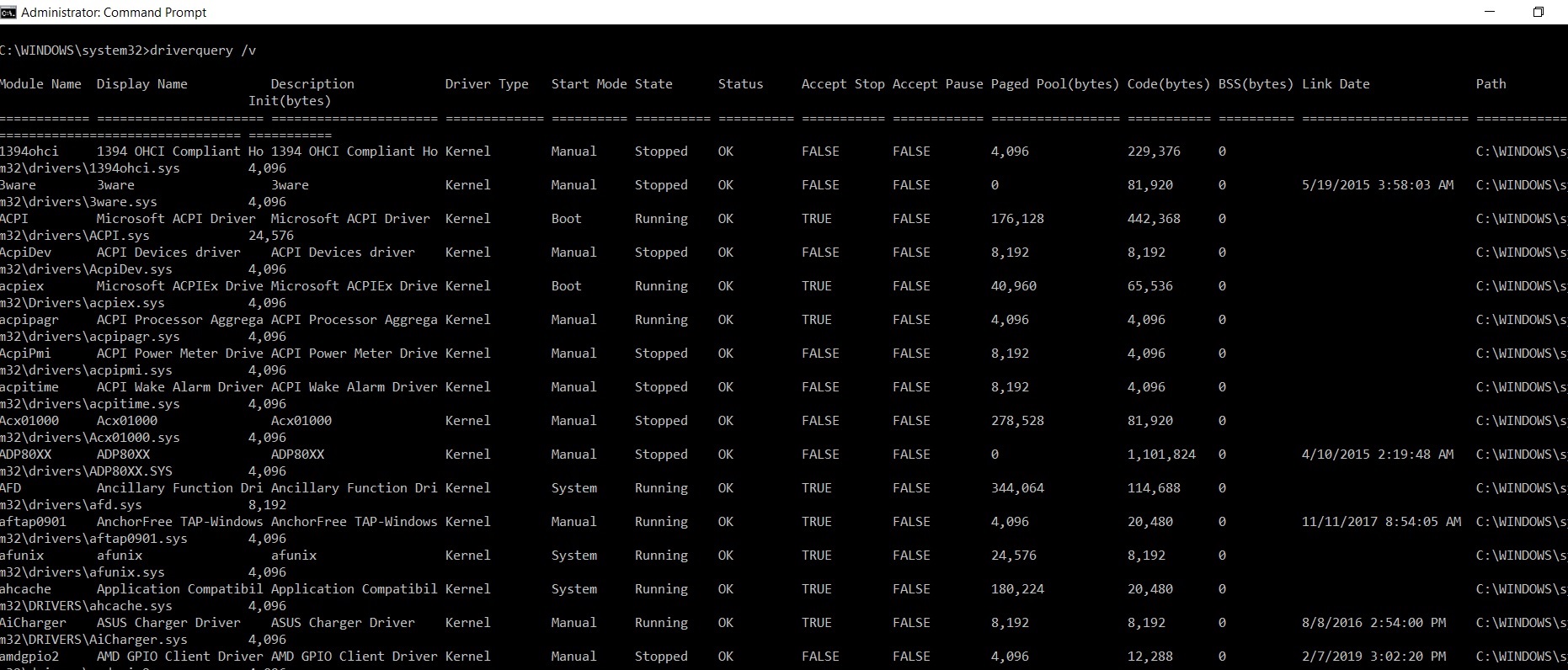Click the 'ADP80XX' module name
1568x670 pixels.
[26, 455]
